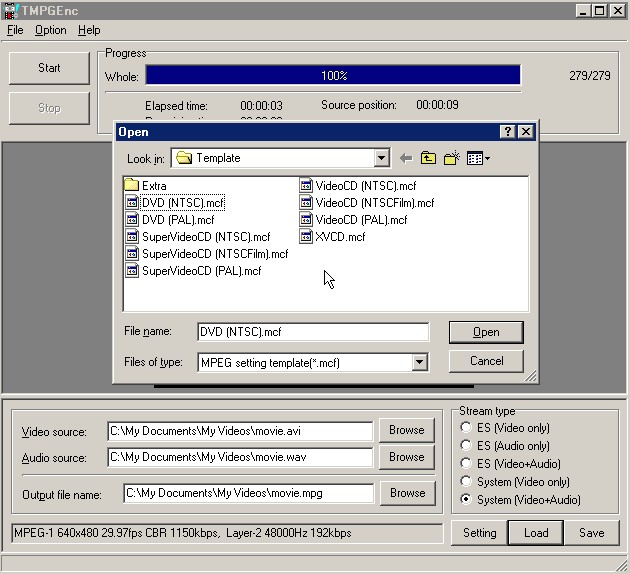Viewport: 630px width, 574px height.
Task: Click VideoCD (PAL).mcf file icon
Action: pyautogui.click(x=306, y=219)
